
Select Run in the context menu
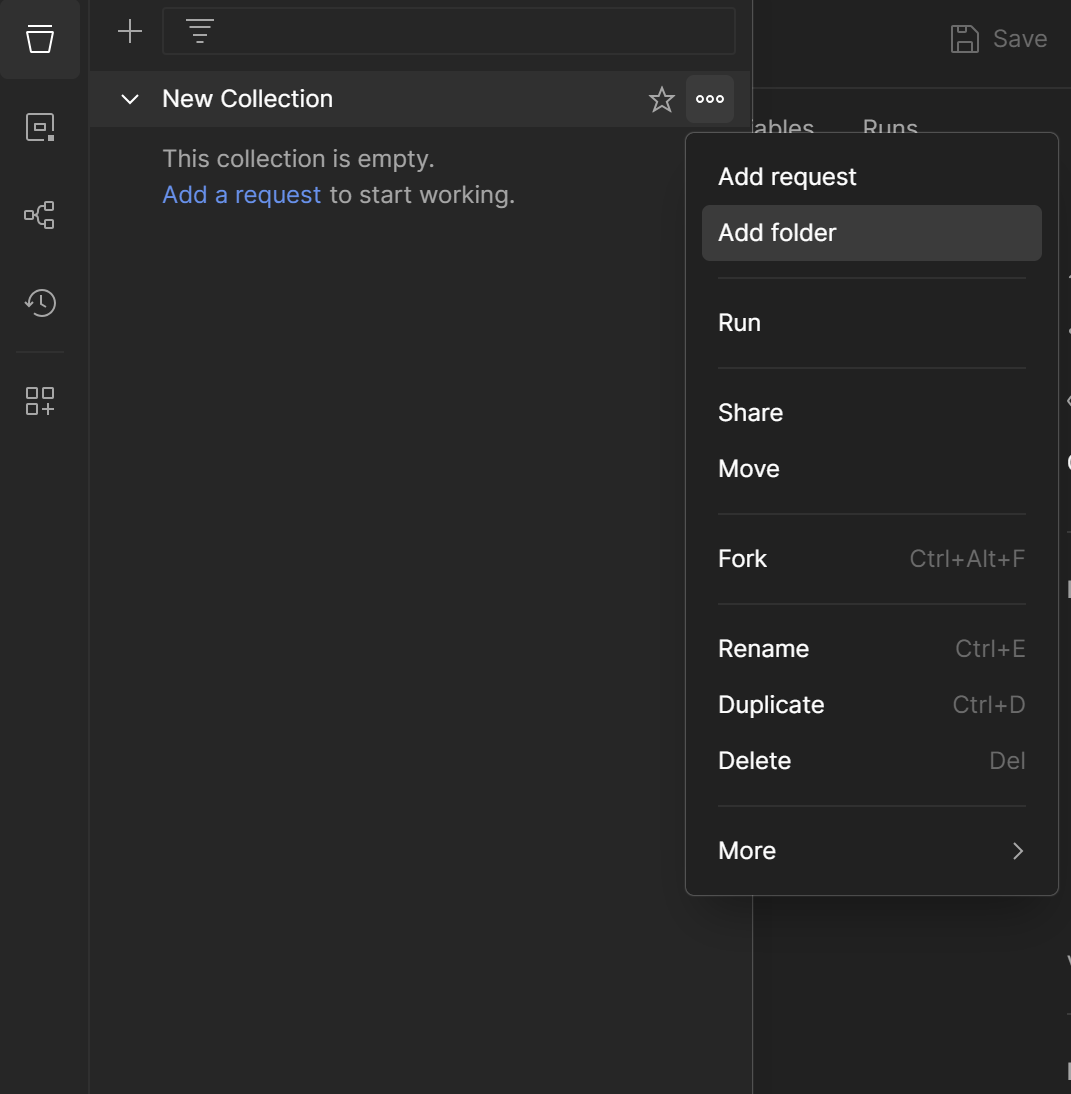click(x=739, y=323)
